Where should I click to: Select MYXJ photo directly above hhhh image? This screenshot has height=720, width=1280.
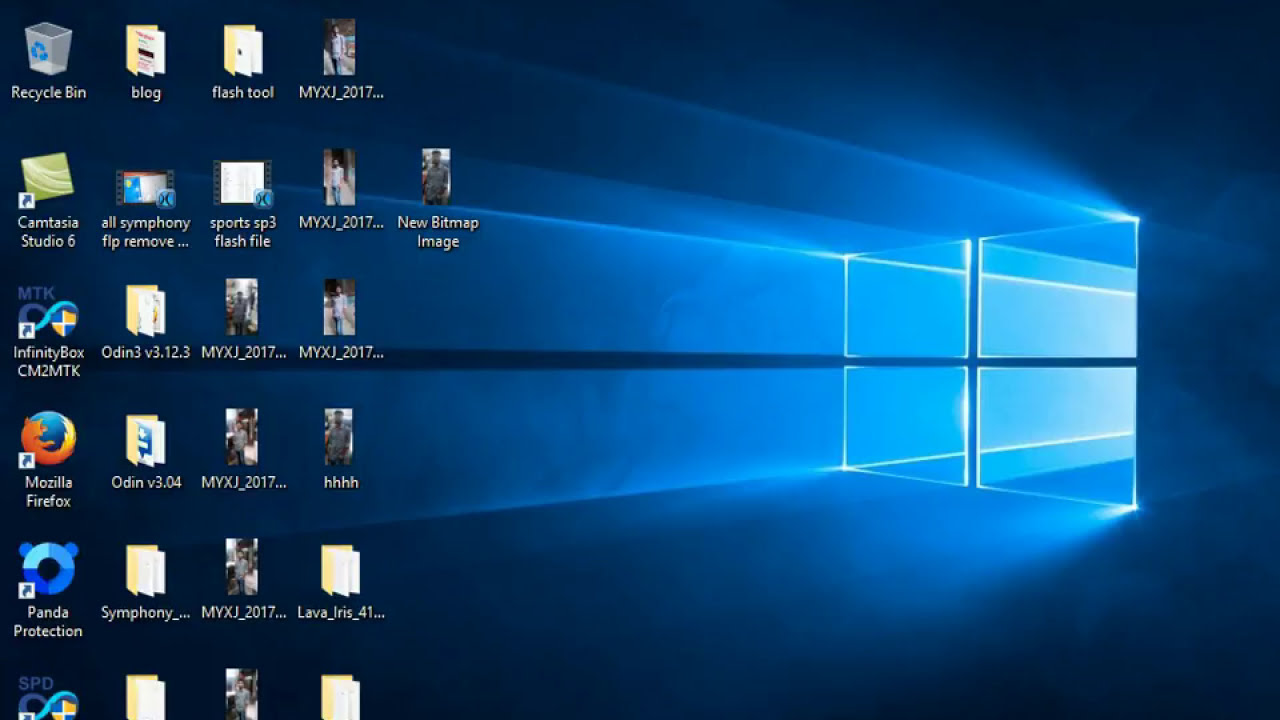click(340, 307)
